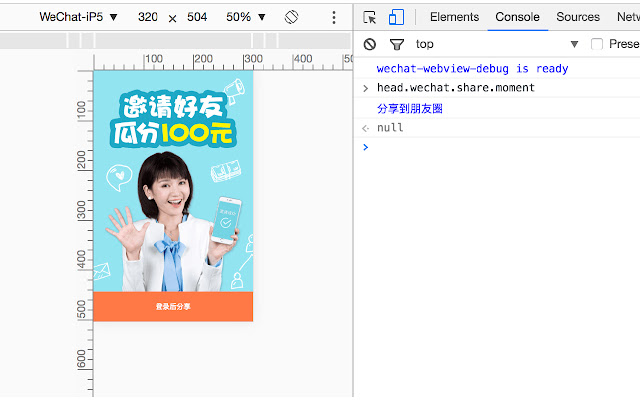
Task: Click the 邀请好友 瓜分100元 banner title
Action: pos(173,119)
